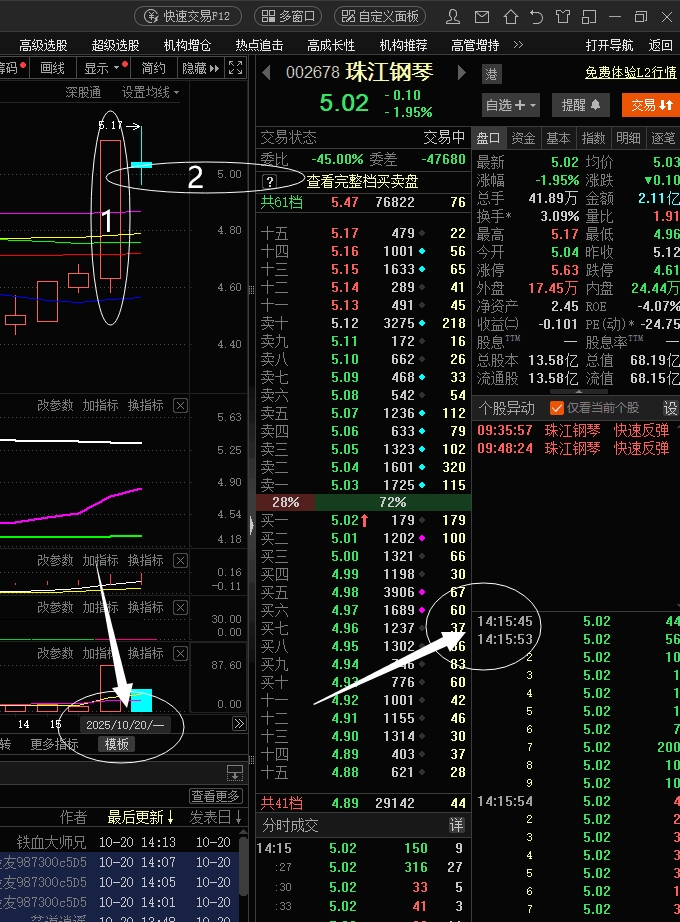
Task: Click the panel collapse arrow left of order book
Action: point(252,525)
